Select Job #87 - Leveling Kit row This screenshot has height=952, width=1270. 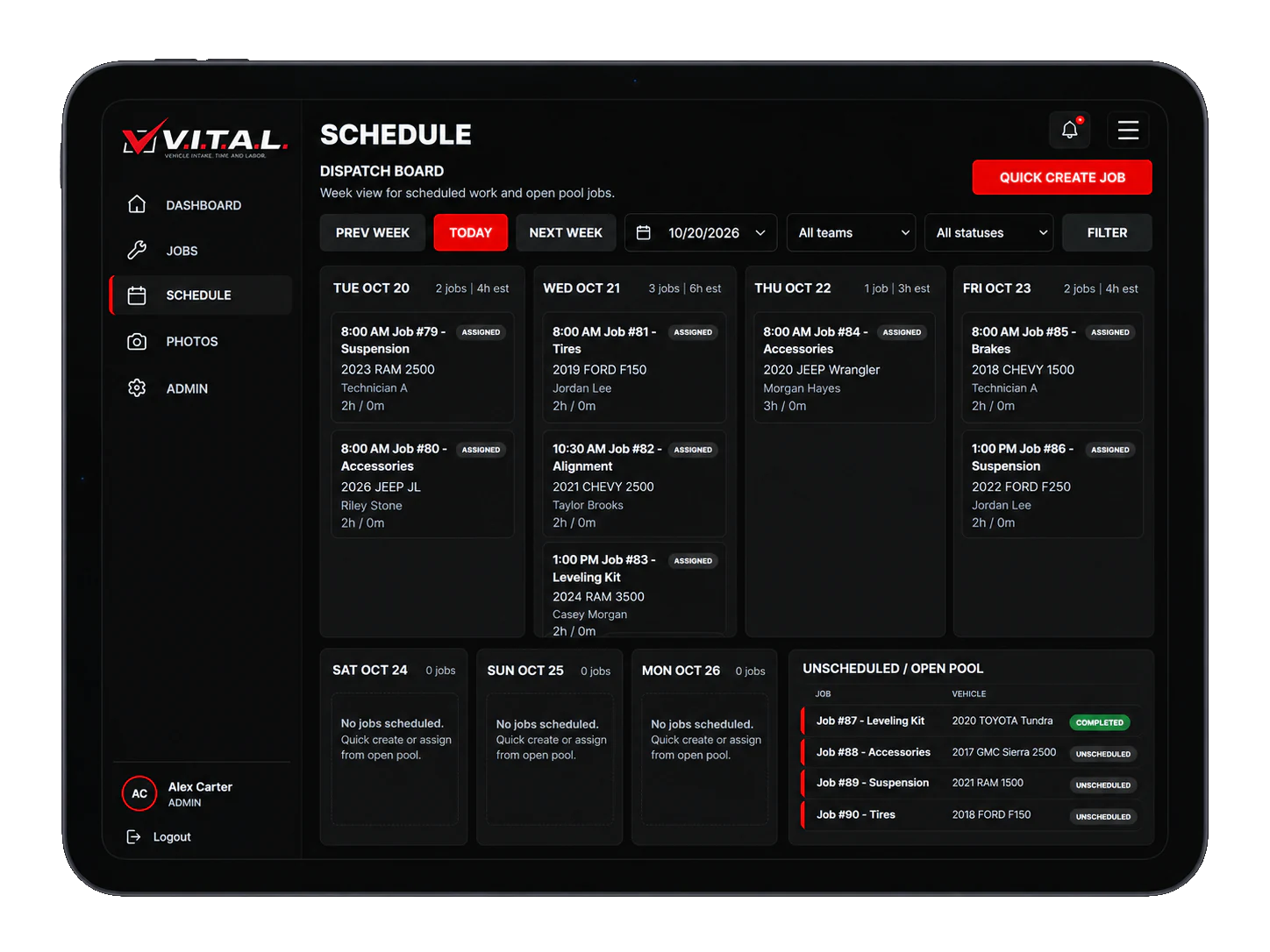click(971, 721)
